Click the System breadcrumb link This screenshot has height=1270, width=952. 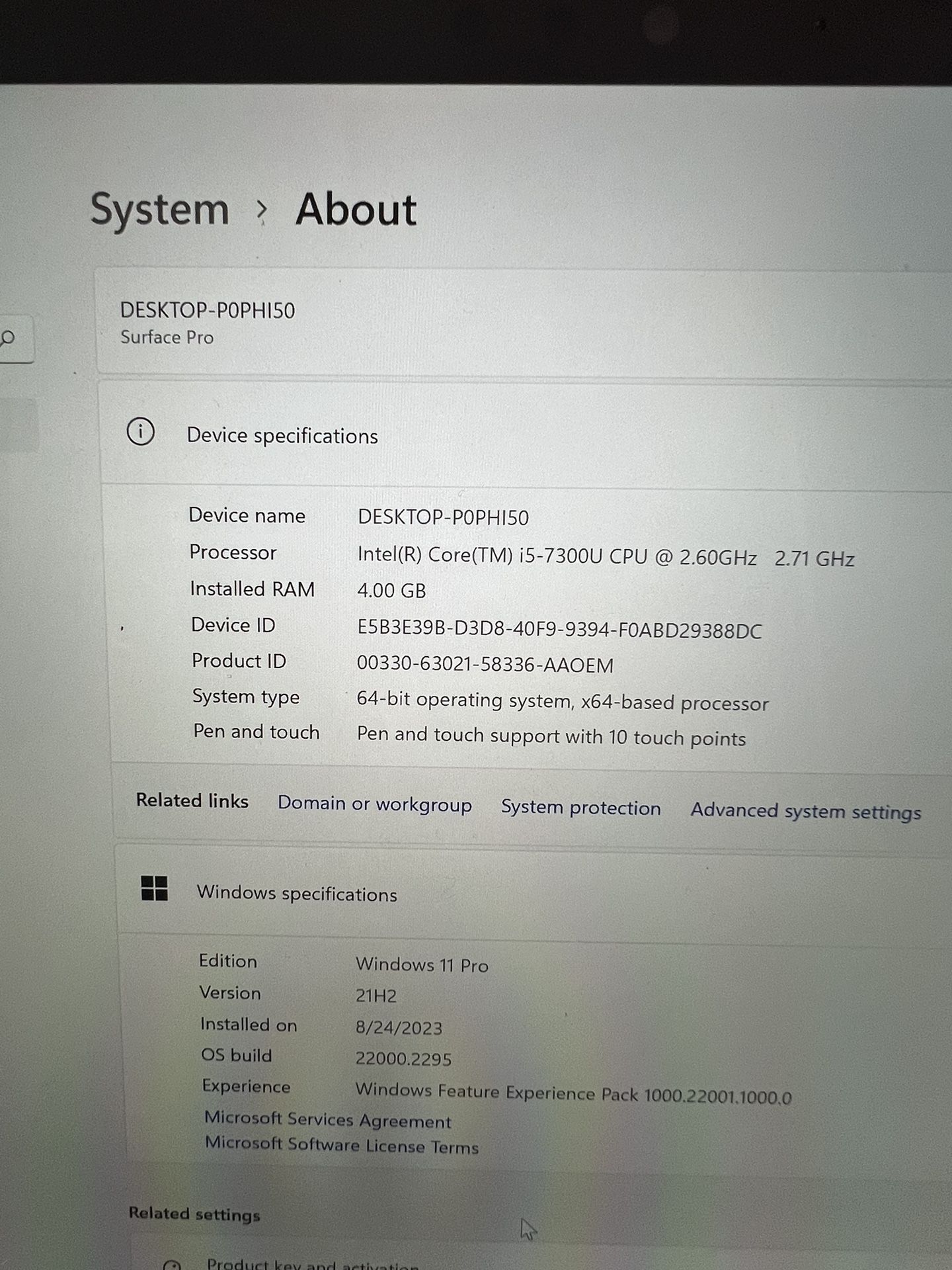[160, 210]
